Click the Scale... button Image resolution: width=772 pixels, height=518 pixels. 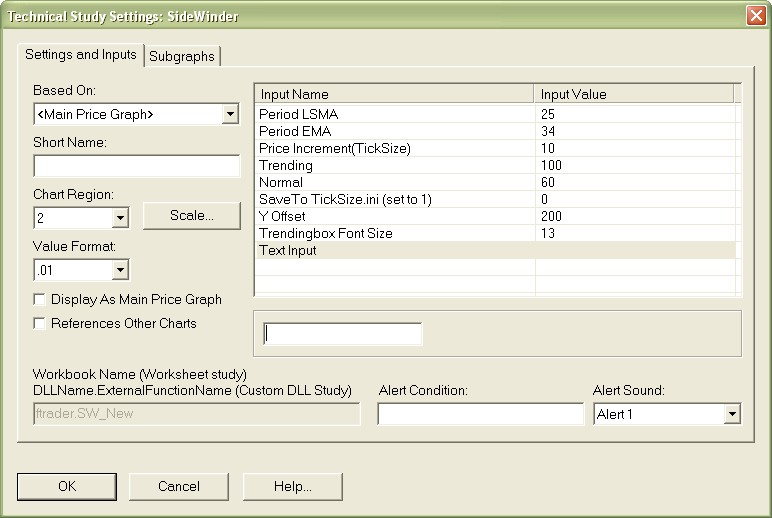pyautogui.click(x=191, y=215)
